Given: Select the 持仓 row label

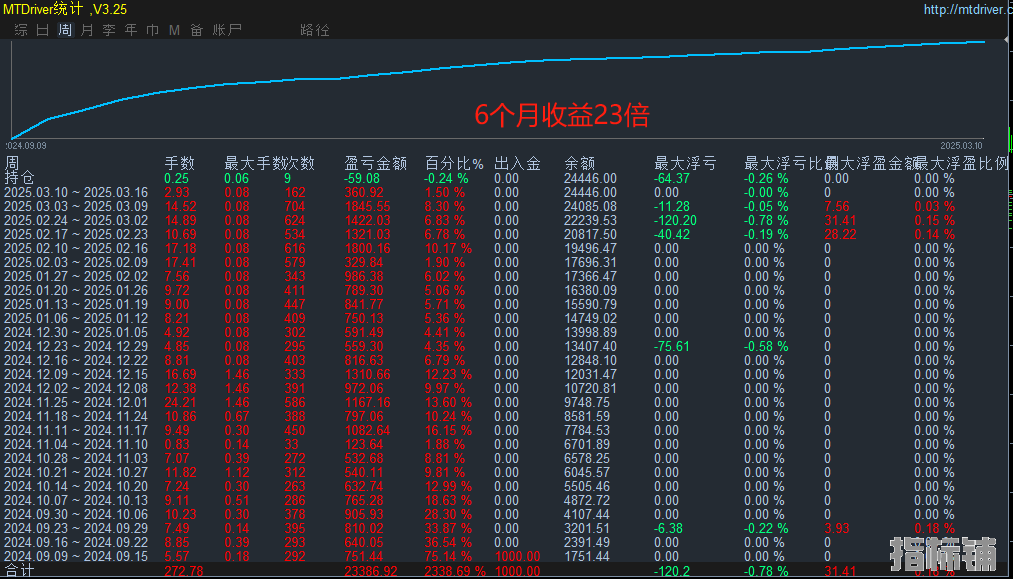Looking at the screenshot, I should click(19, 178).
